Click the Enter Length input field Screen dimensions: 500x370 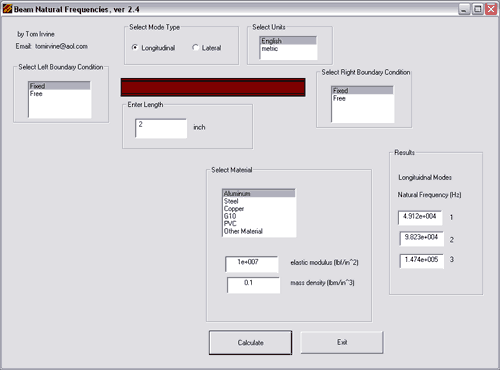161,128
